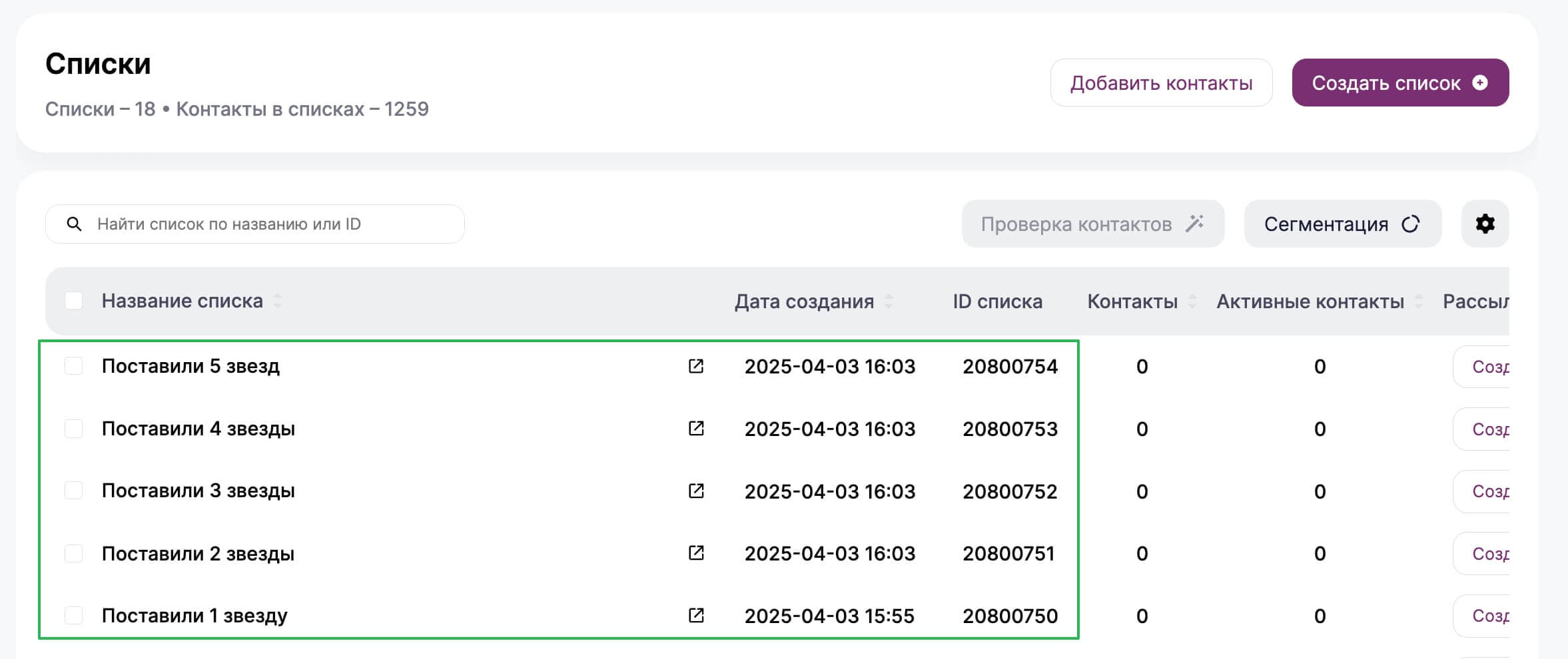Open the list named 'Поставили 2 звезды'

198,553
